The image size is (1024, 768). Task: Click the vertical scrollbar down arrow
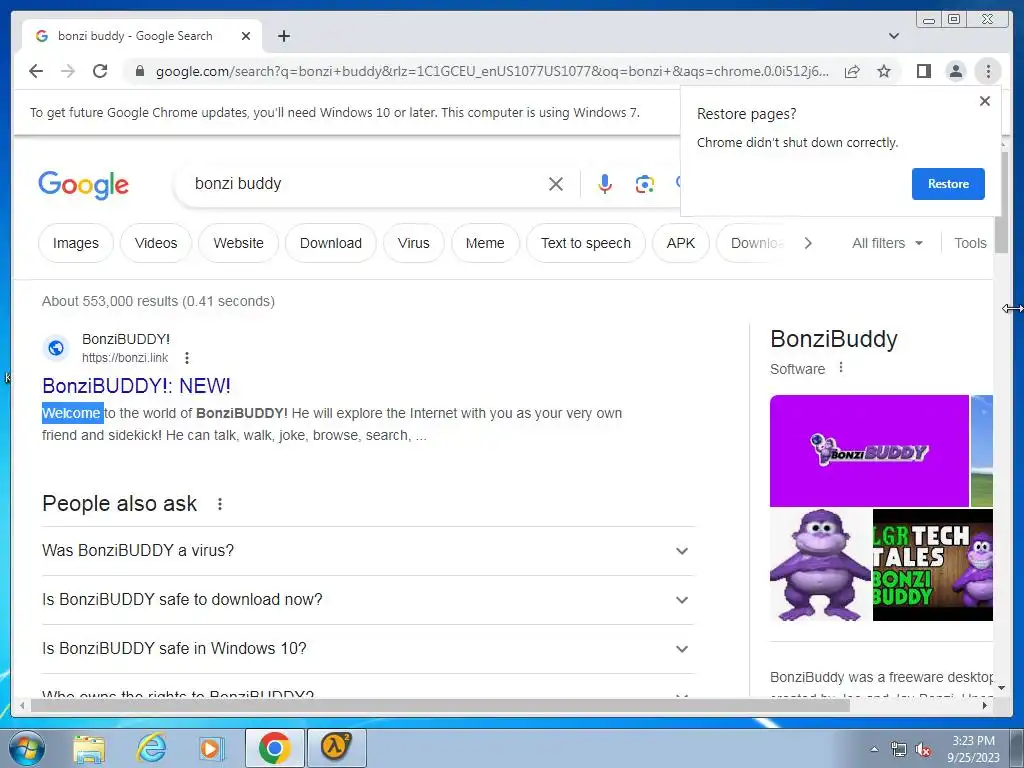(x=1001, y=688)
